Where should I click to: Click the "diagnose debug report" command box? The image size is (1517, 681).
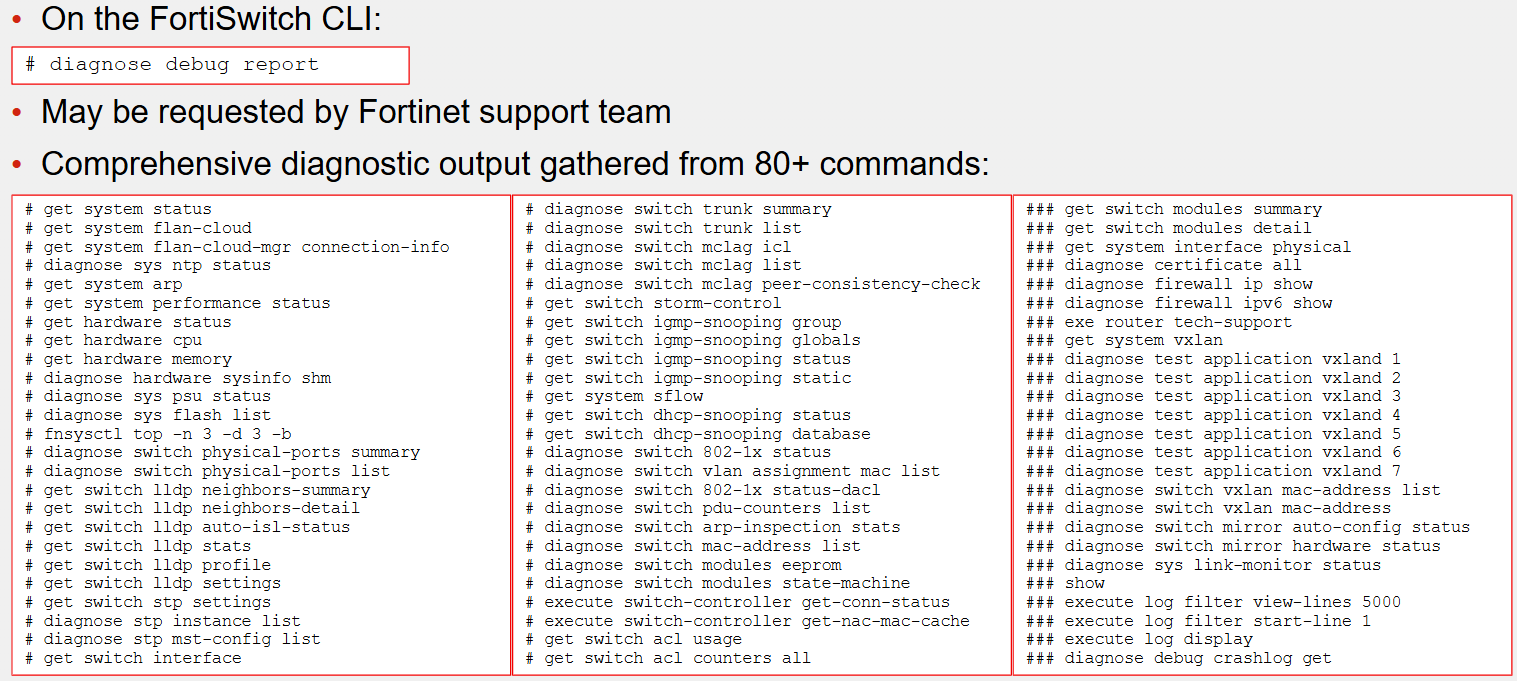click(x=211, y=65)
